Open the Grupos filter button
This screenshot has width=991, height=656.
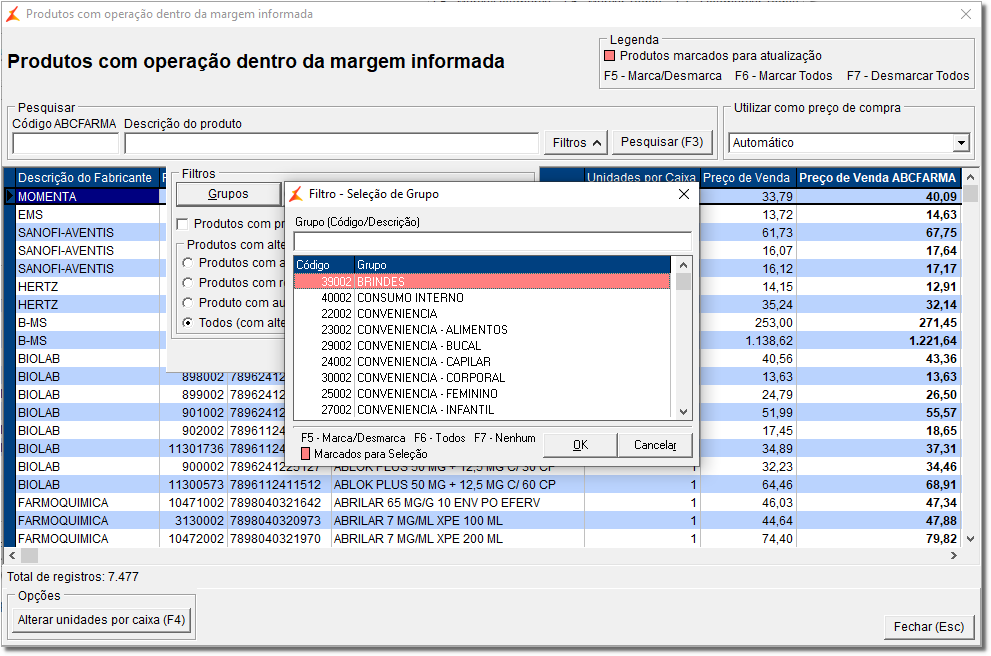(228, 194)
